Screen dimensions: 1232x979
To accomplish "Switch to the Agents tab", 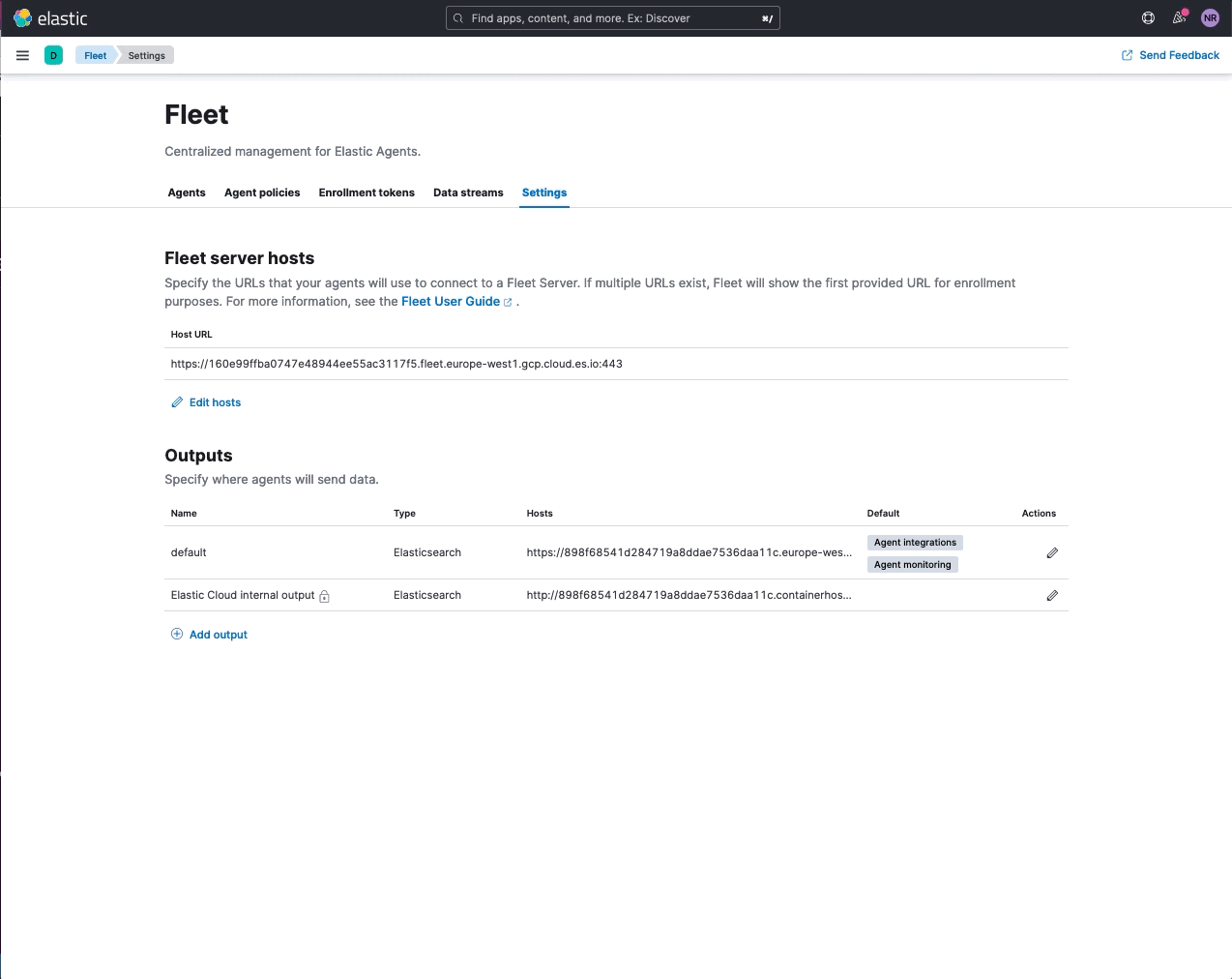I will click(187, 193).
